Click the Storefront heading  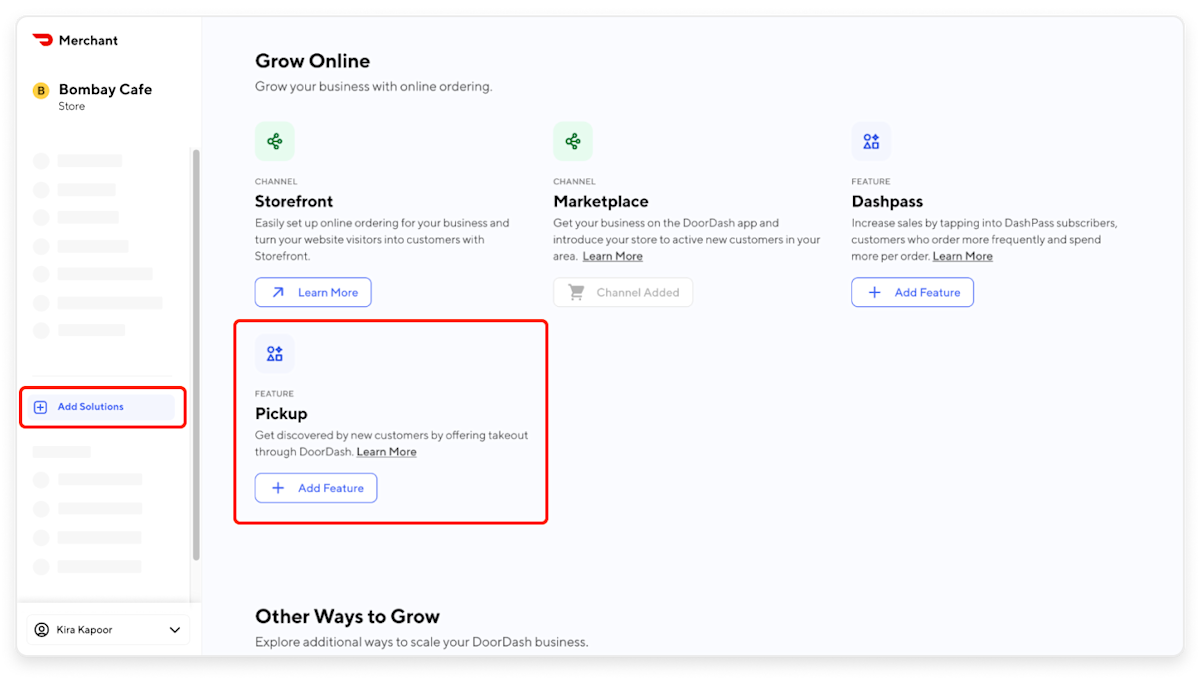(x=294, y=201)
